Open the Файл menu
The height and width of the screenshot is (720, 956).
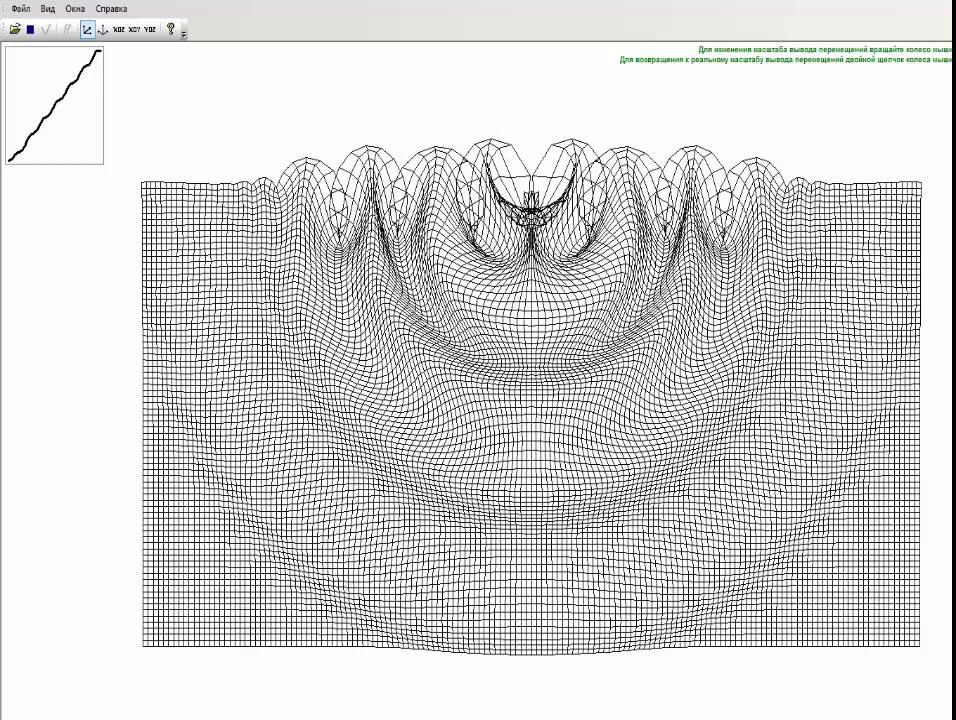[x=20, y=9]
